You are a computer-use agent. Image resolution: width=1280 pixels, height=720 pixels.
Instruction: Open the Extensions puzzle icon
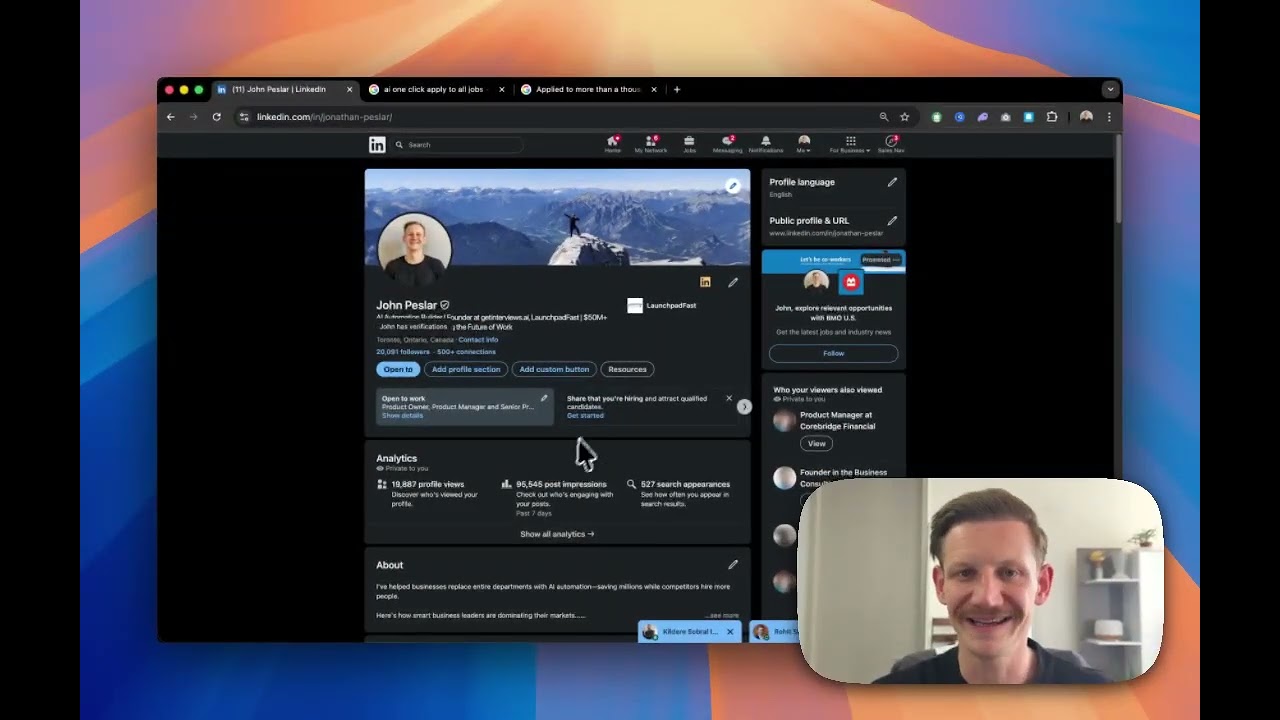click(1052, 117)
